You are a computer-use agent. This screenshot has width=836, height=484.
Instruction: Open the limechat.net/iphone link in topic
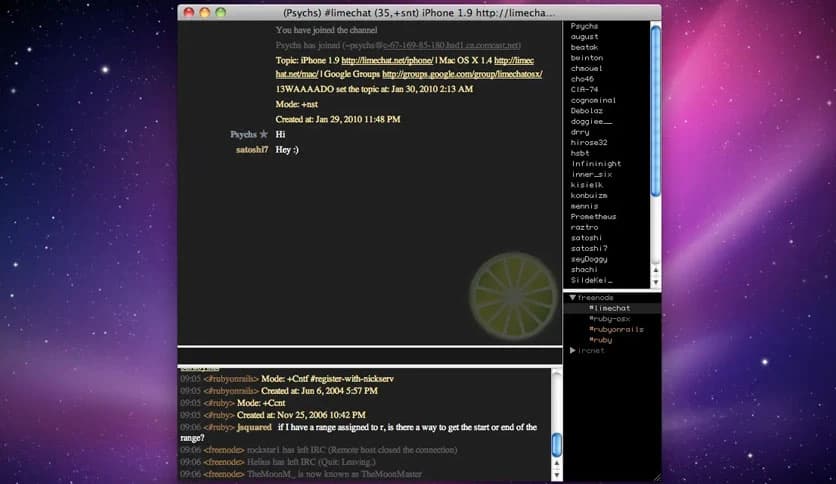pyautogui.click(x=387, y=60)
